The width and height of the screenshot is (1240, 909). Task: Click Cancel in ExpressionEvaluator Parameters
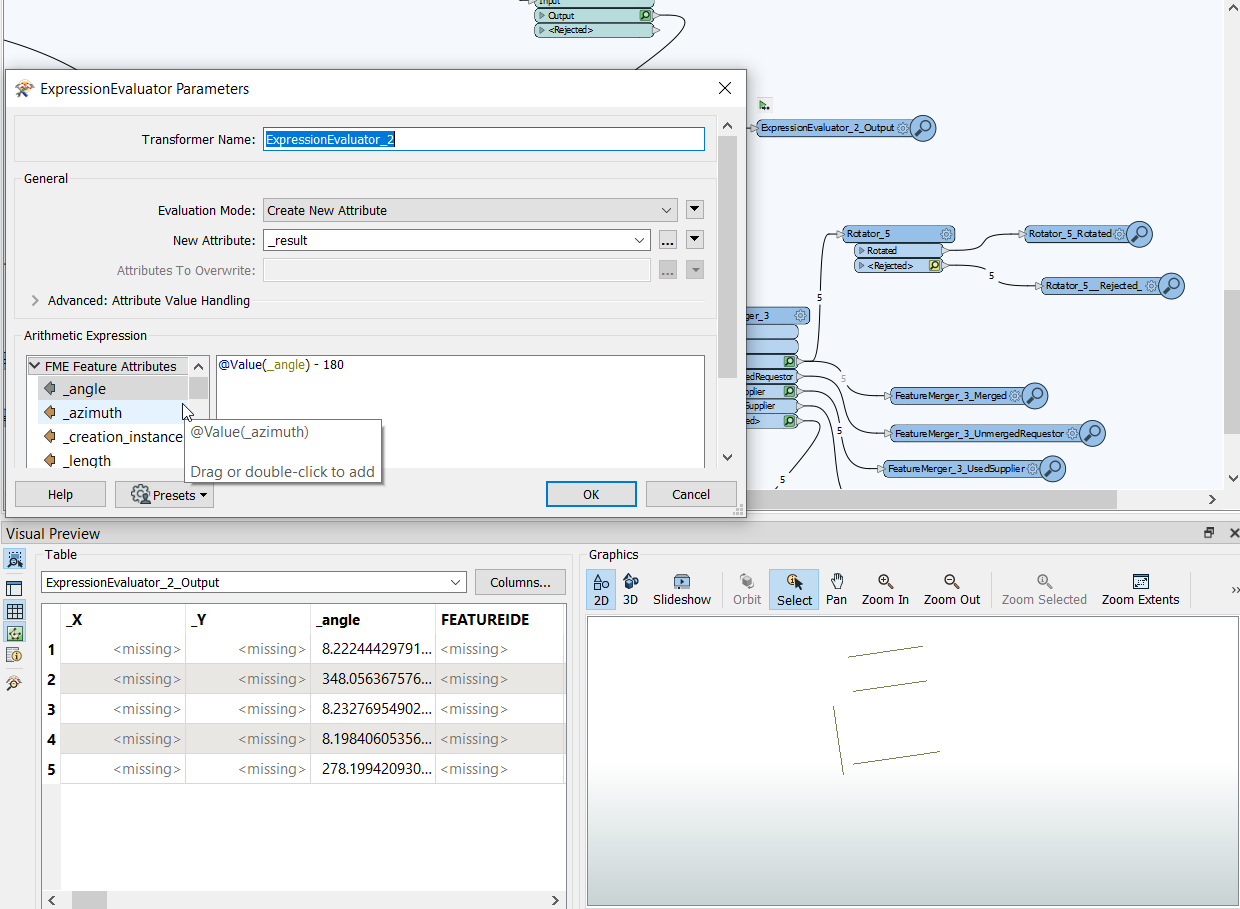691,494
